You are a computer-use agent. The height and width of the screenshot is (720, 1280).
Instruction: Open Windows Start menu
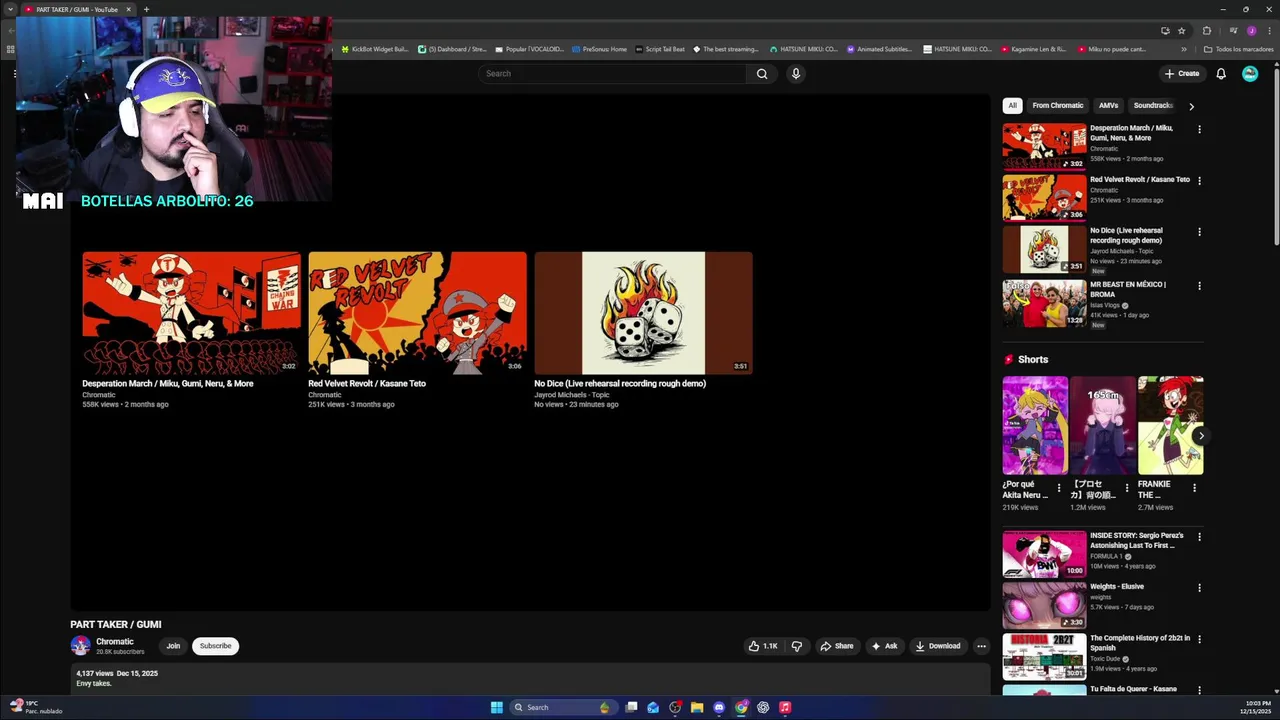(497, 707)
